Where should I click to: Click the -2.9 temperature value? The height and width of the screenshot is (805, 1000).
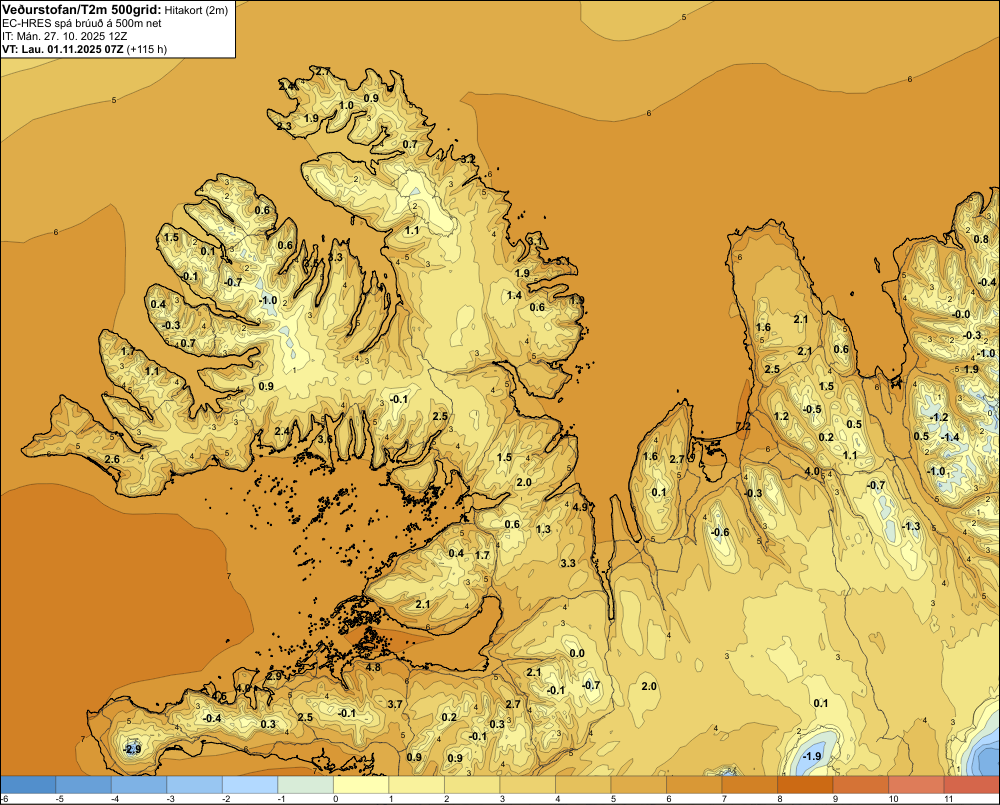pyautogui.click(x=131, y=749)
